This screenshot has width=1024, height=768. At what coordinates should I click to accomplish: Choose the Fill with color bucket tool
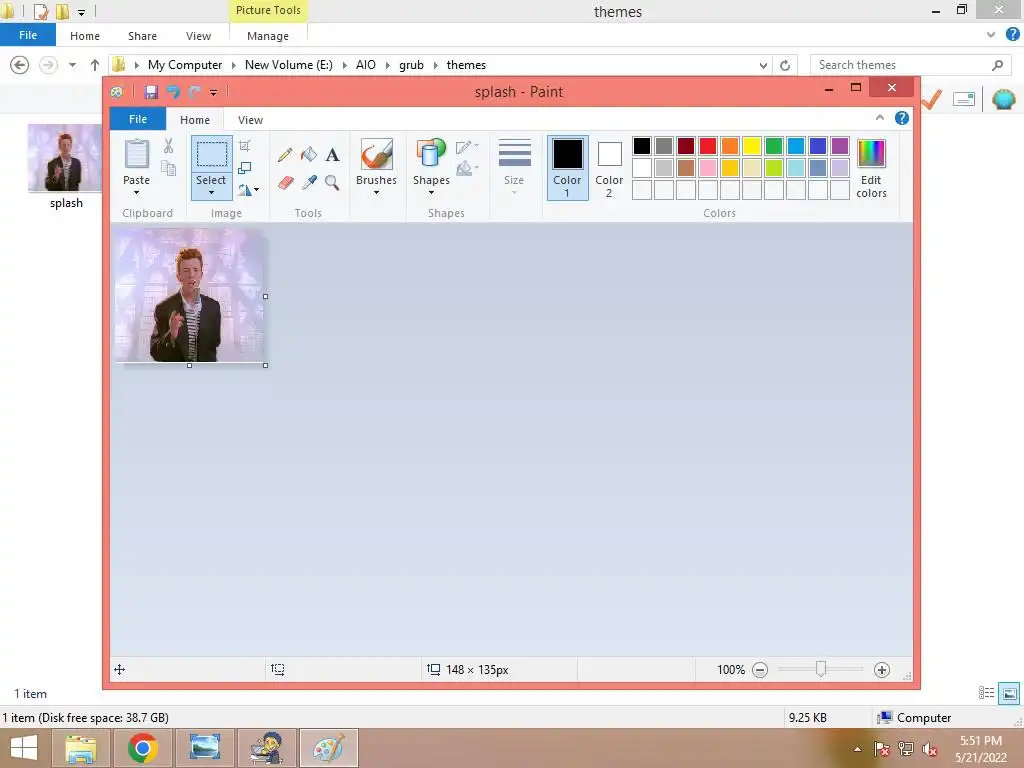pyautogui.click(x=308, y=155)
